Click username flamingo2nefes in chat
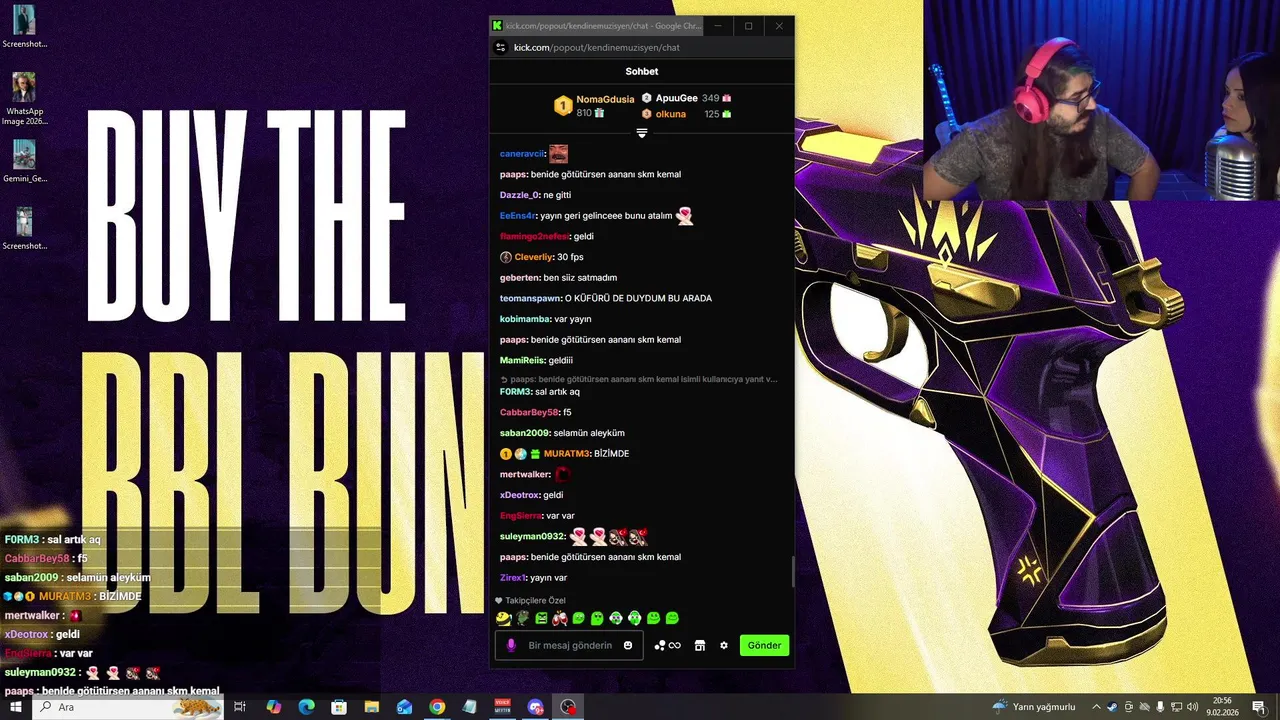The width and height of the screenshot is (1280, 720). point(534,236)
